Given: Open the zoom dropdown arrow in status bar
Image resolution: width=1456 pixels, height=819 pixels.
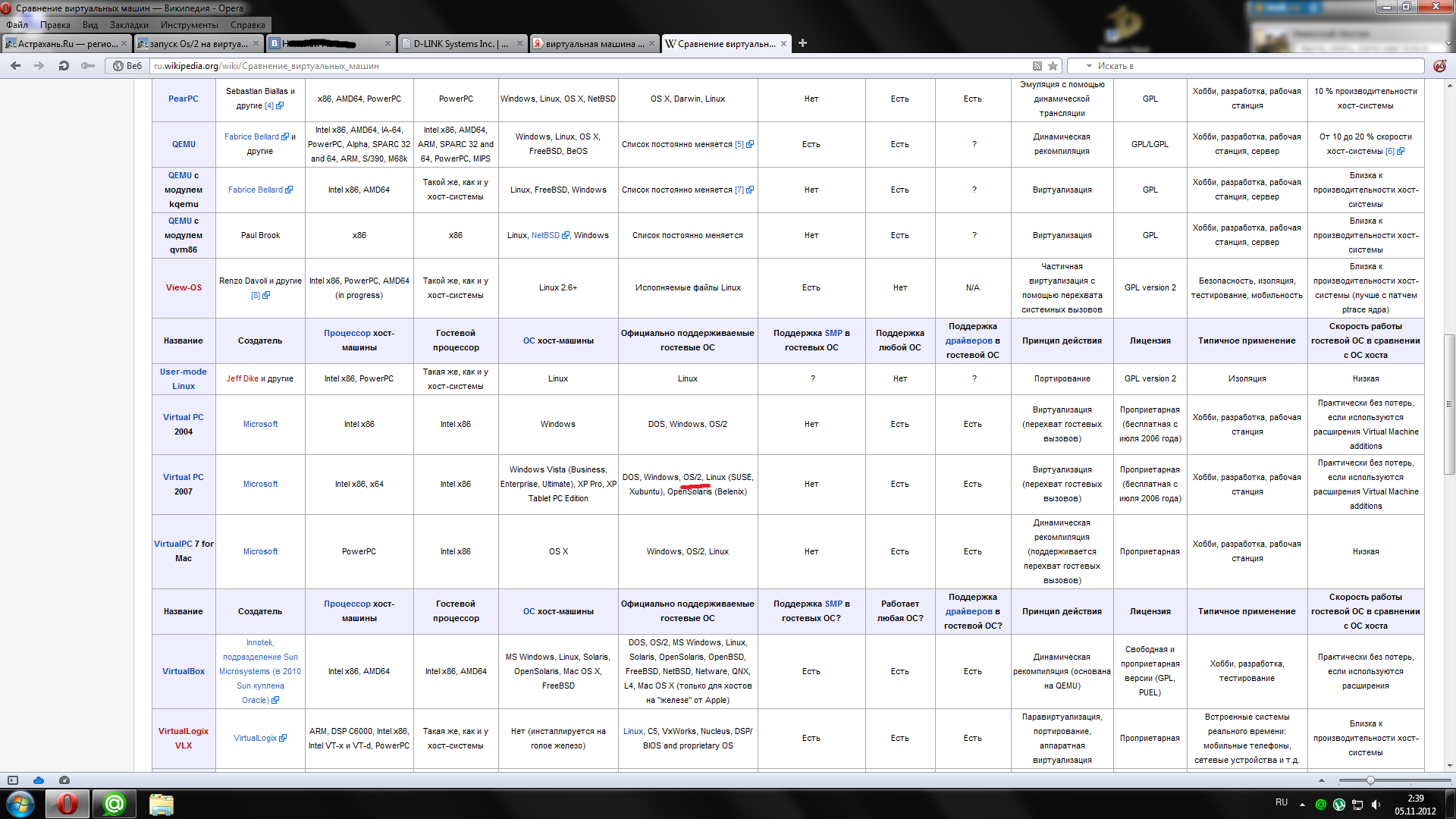Looking at the screenshot, I should [x=1322, y=780].
